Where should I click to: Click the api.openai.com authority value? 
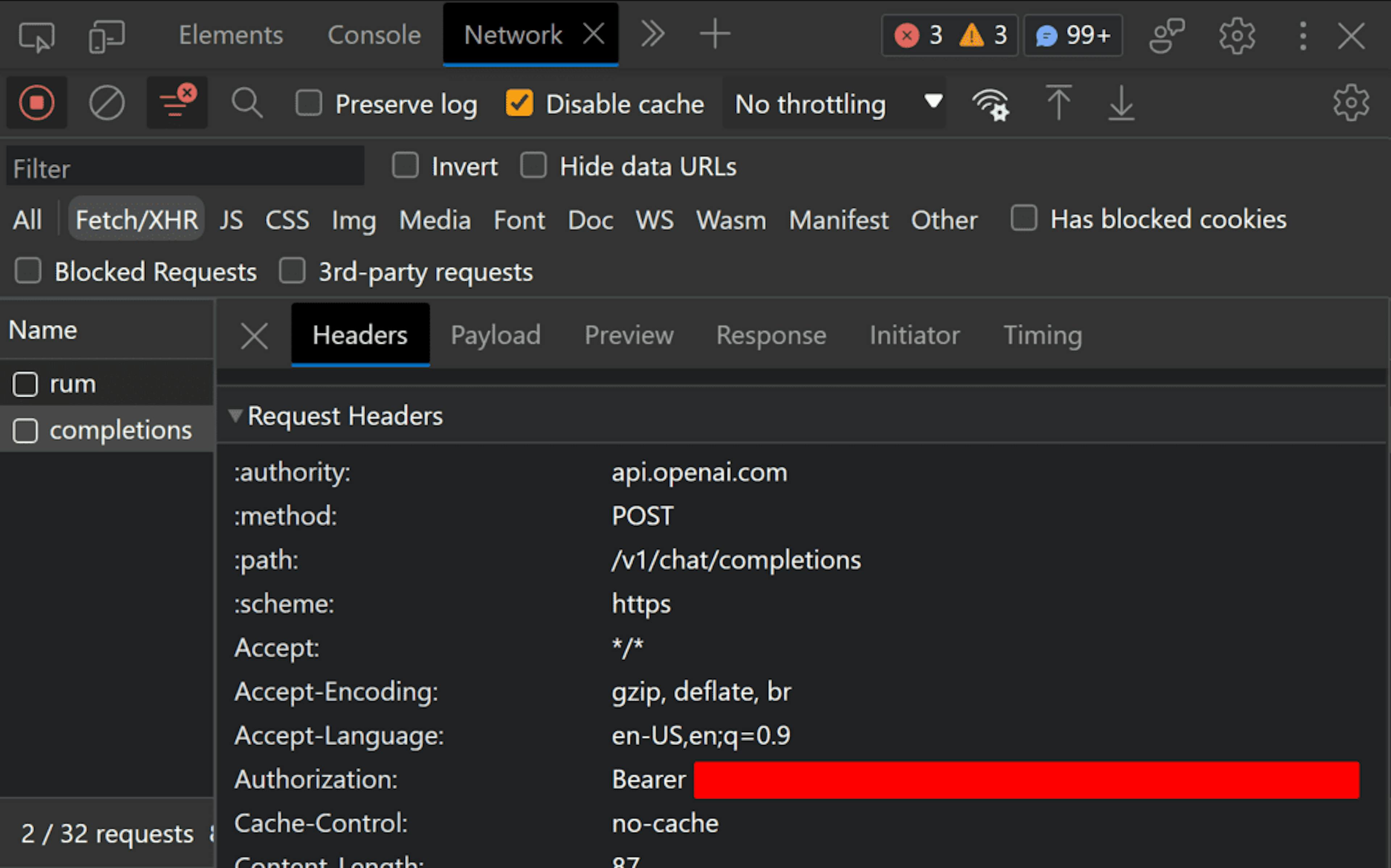point(699,472)
